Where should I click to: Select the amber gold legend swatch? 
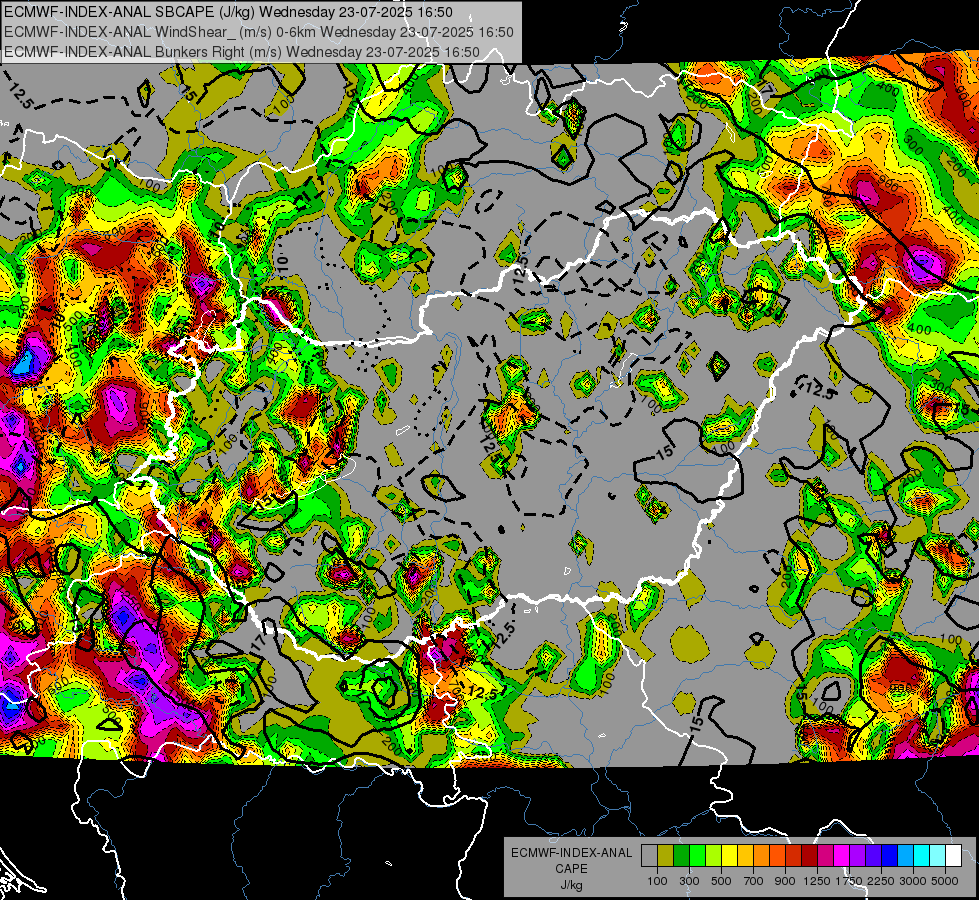click(745, 855)
